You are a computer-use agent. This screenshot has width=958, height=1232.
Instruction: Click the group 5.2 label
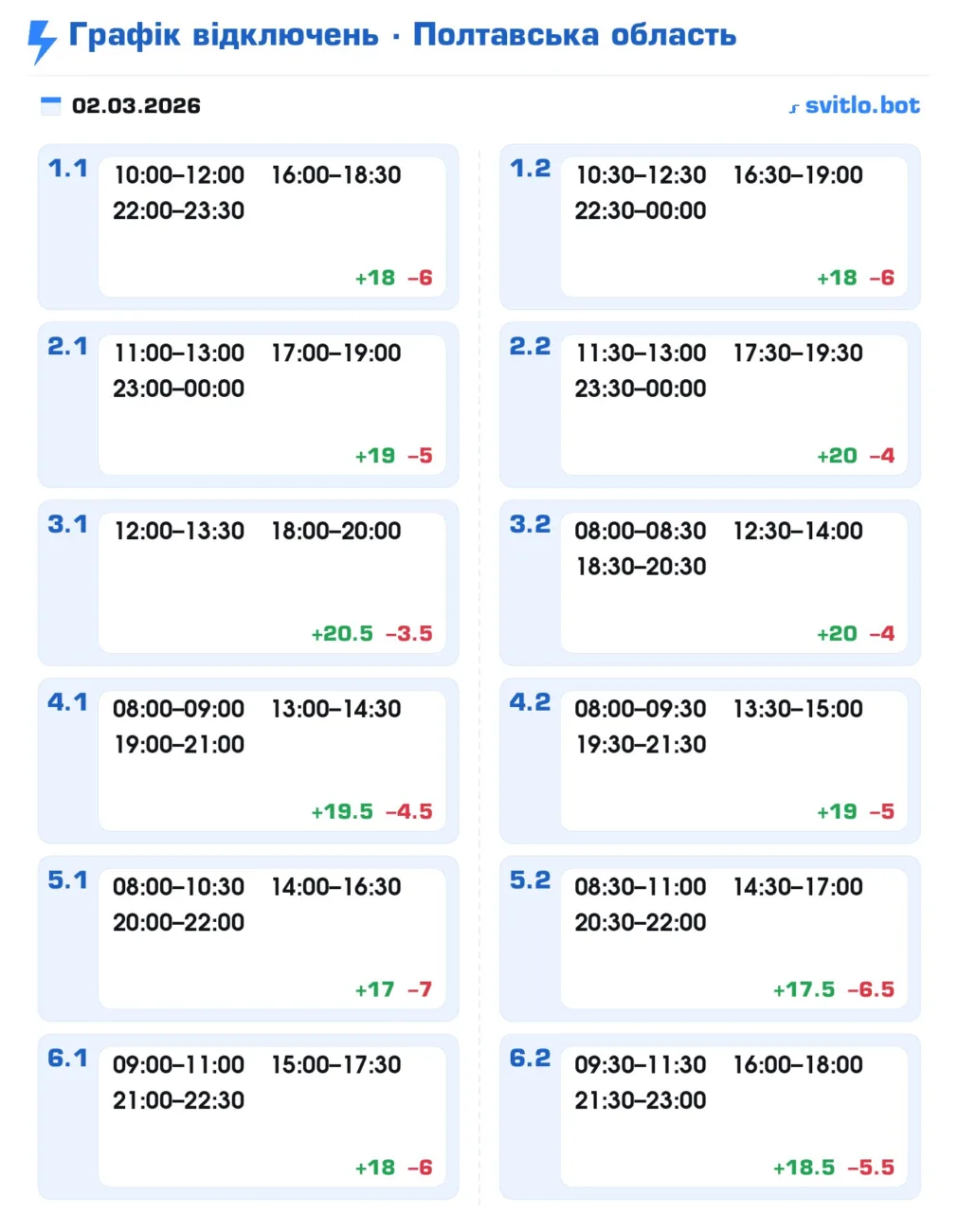pyautogui.click(x=530, y=880)
